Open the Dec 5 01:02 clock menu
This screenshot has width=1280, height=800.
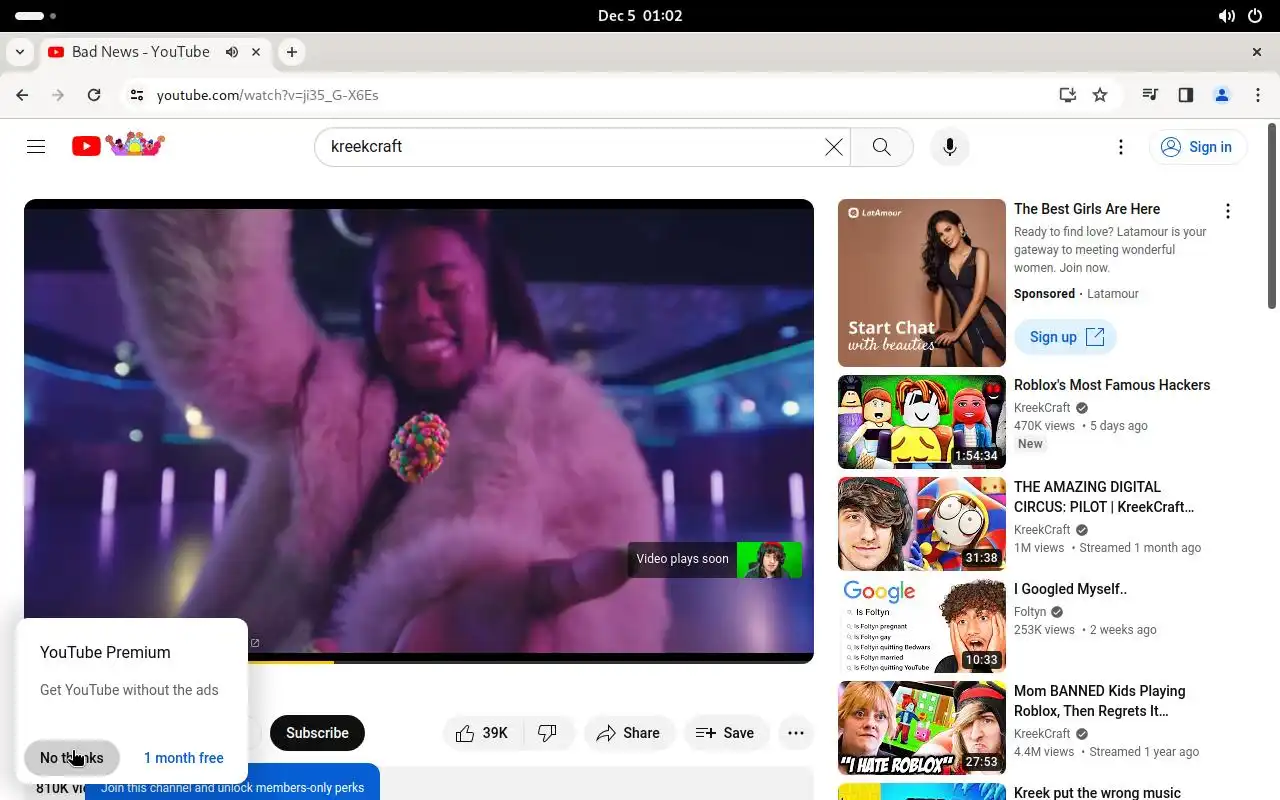(x=640, y=16)
